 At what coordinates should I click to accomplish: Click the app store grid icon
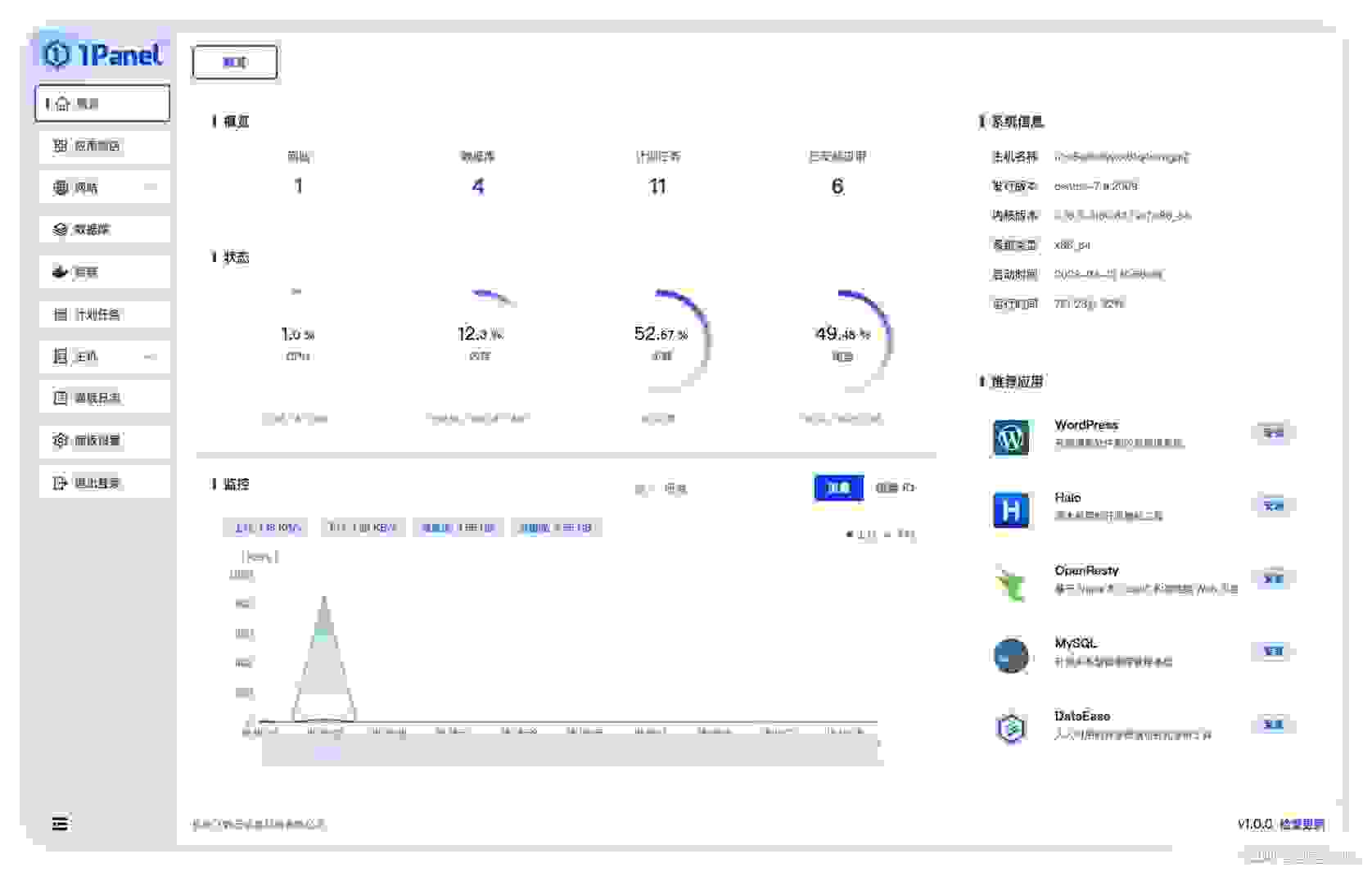pyautogui.click(x=60, y=146)
